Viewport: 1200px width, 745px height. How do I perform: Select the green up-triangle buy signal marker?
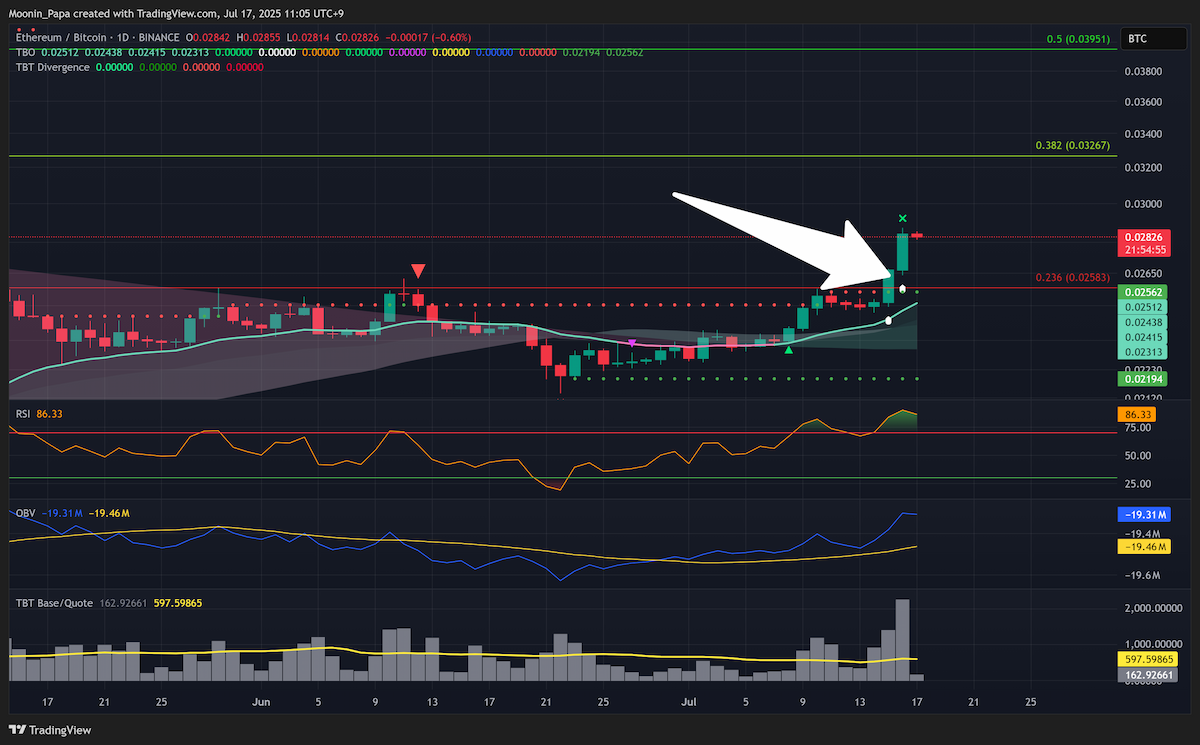[789, 348]
